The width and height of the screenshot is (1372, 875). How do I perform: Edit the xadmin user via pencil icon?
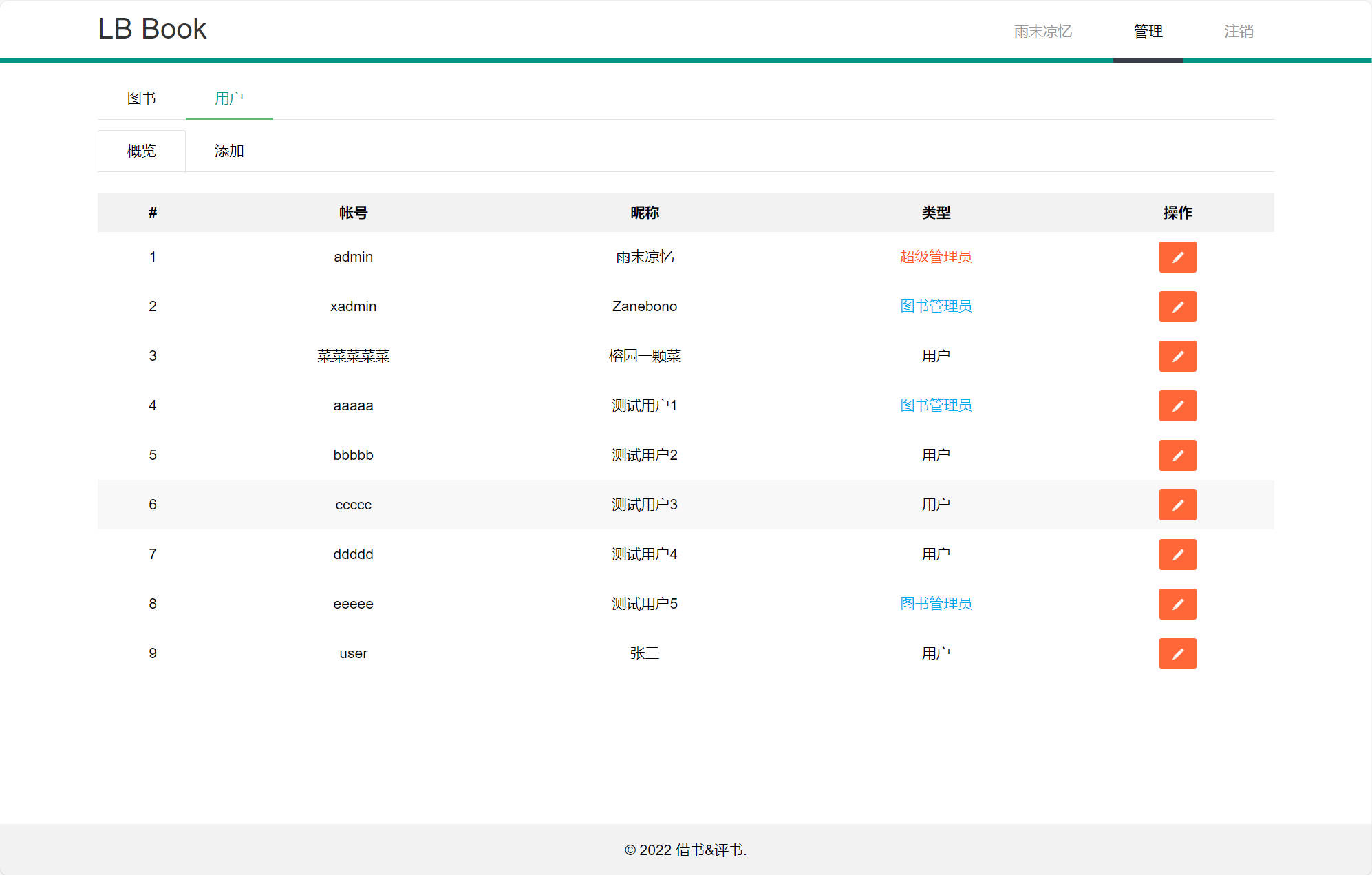click(1177, 306)
